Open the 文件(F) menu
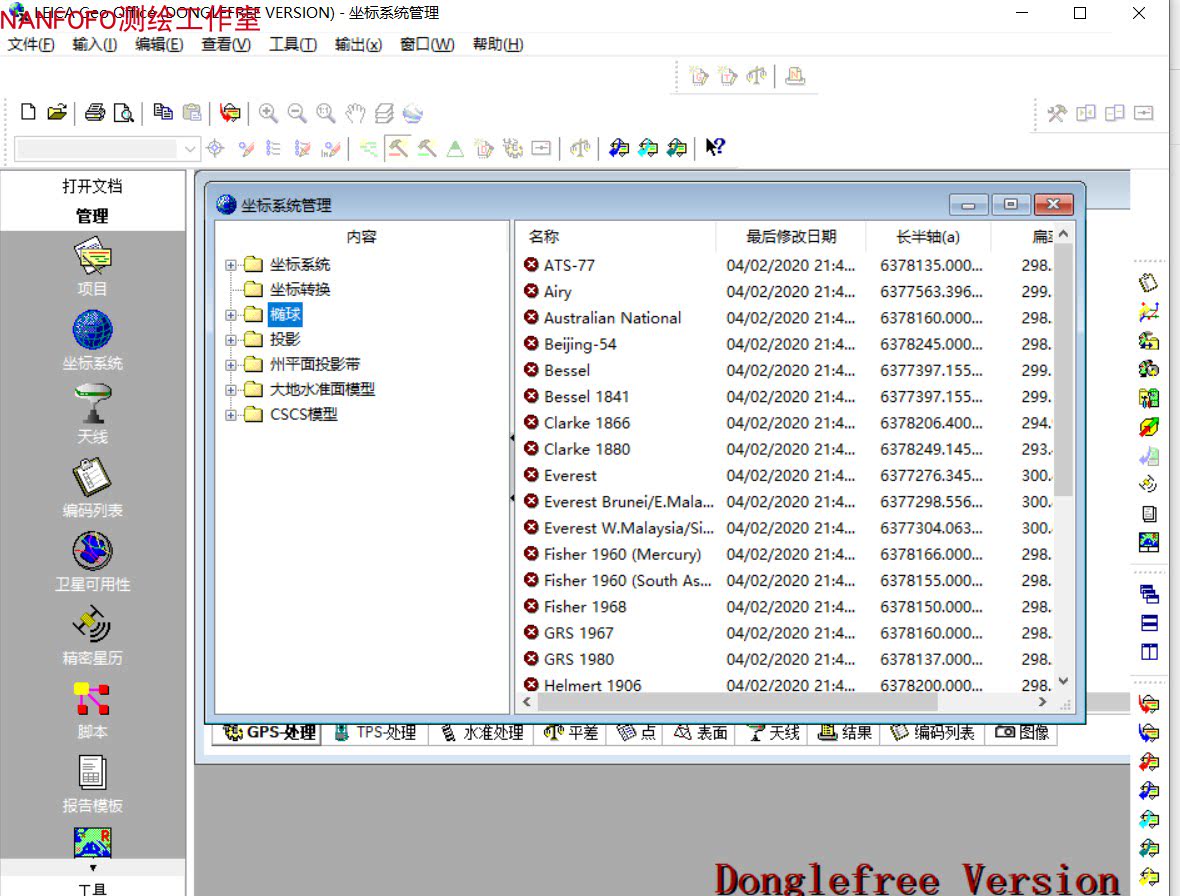Image resolution: width=1180 pixels, height=896 pixels. click(31, 44)
